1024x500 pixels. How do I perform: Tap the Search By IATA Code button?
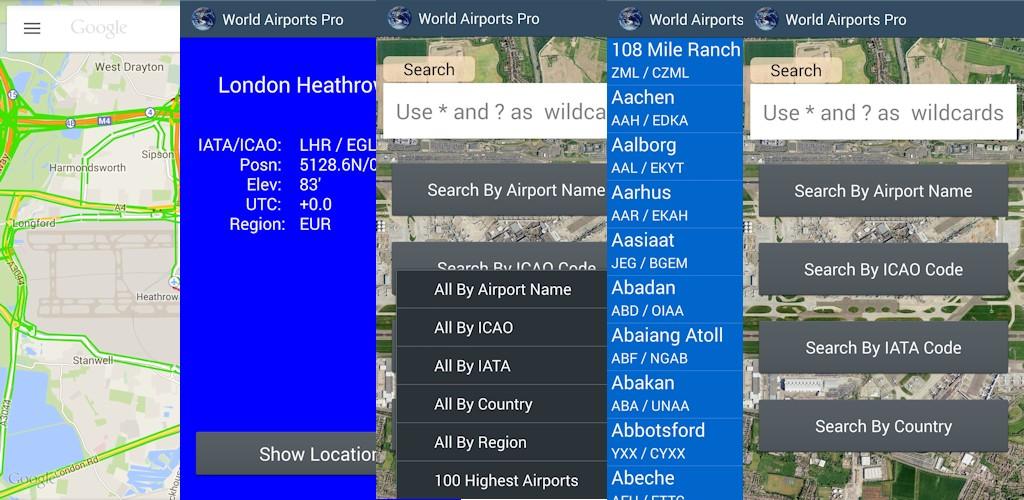tap(883, 348)
